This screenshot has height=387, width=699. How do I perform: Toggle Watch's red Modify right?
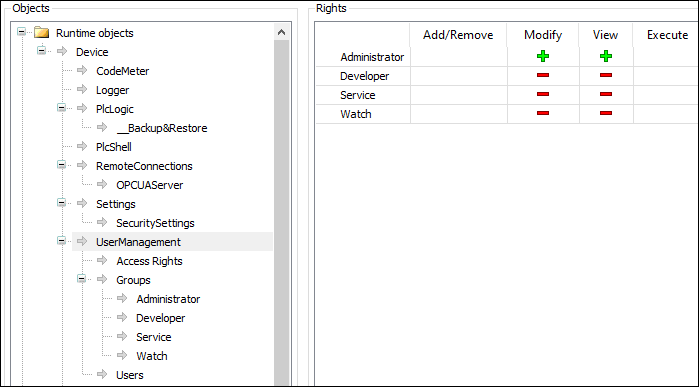click(543, 113)
